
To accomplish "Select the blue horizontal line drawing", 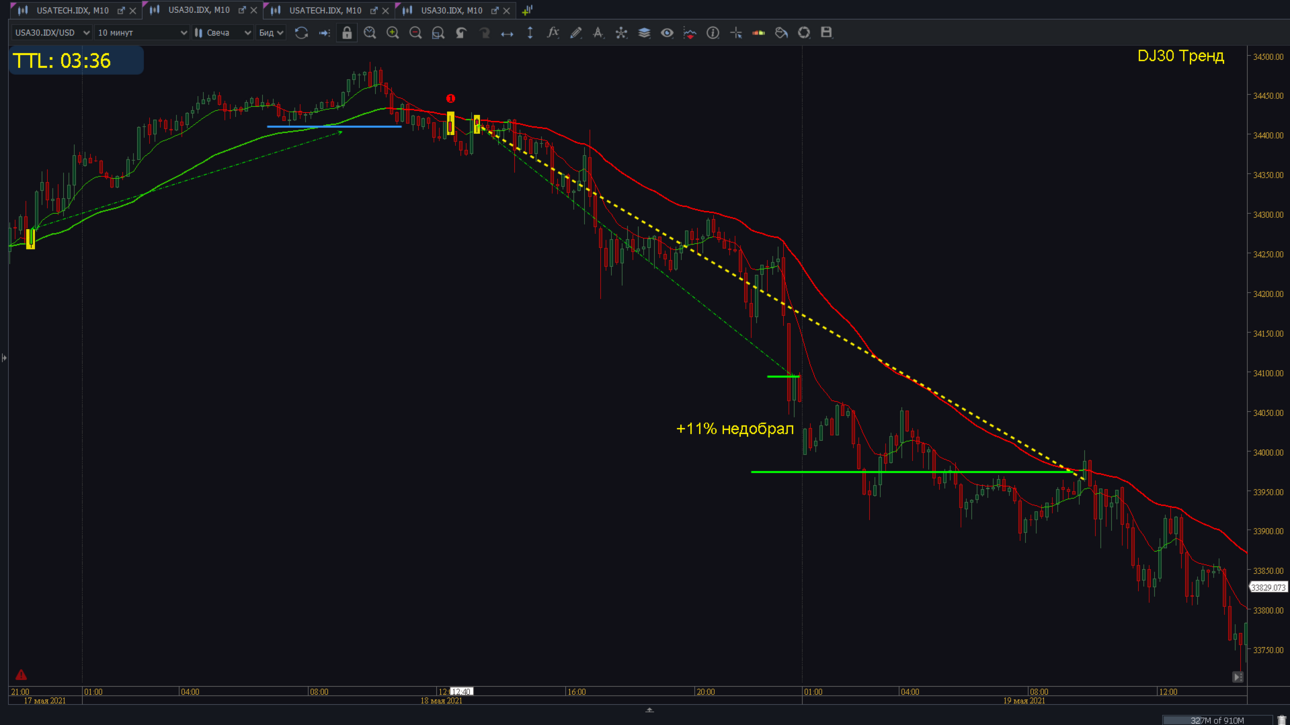I will pyautogui.click(x=334, y=127).
